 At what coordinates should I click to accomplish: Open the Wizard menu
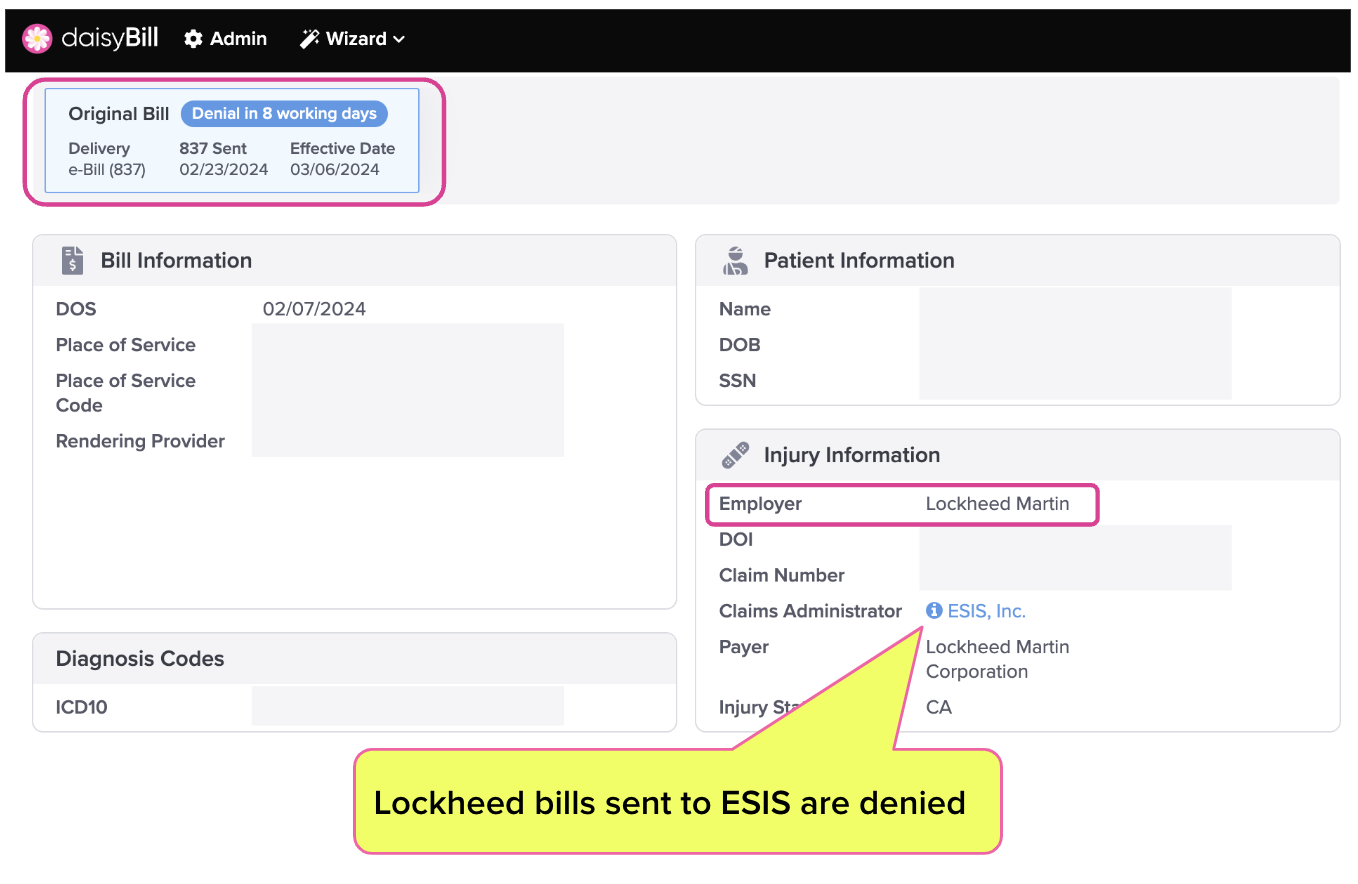point(353,39)
